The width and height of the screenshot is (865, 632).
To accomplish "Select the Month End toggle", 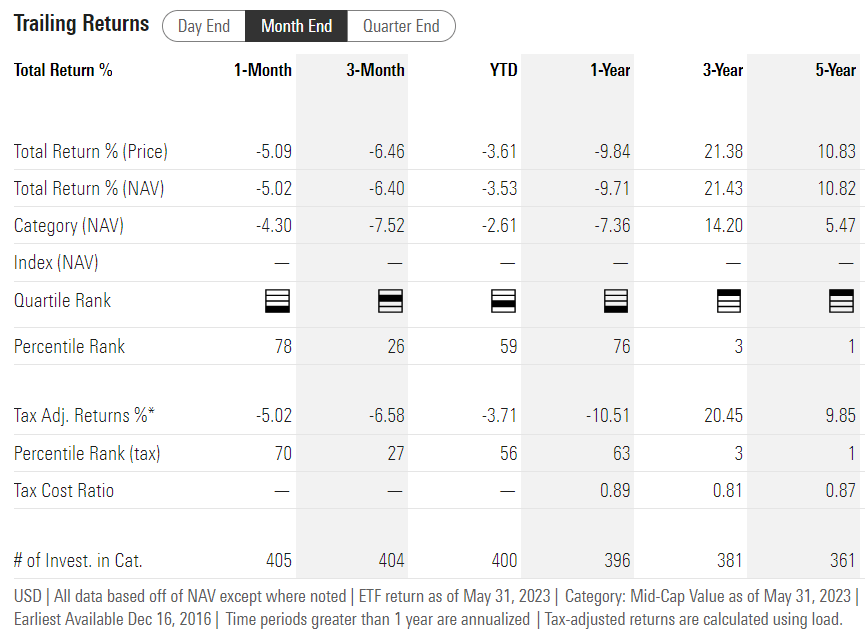I will [296, 26].
